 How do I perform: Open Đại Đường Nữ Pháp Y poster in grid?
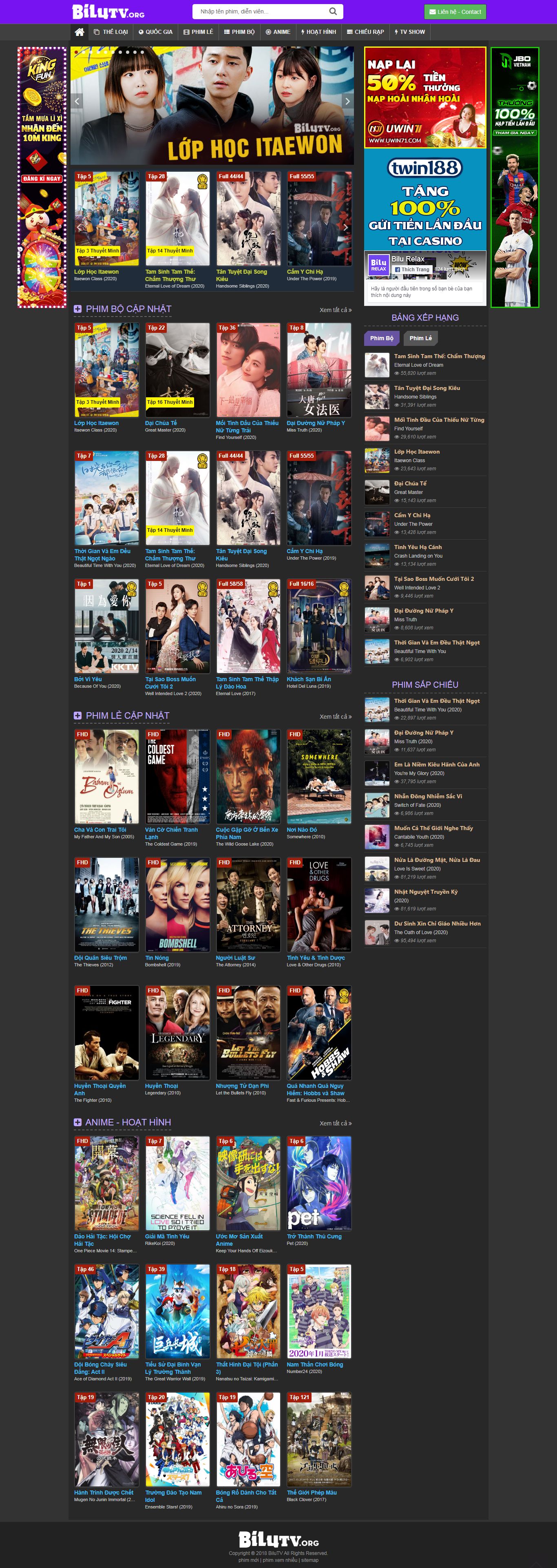pos(319,370)
